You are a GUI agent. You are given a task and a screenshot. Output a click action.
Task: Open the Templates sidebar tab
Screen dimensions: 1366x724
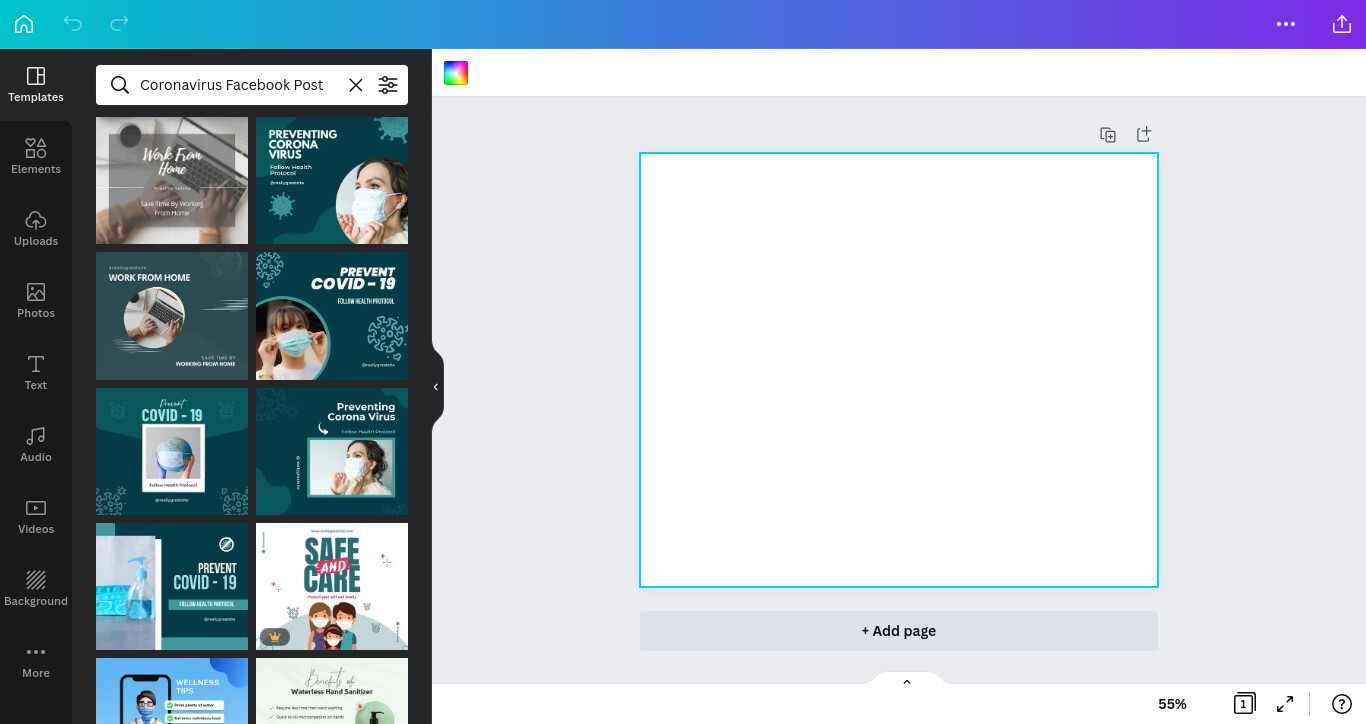pos(36,85)
